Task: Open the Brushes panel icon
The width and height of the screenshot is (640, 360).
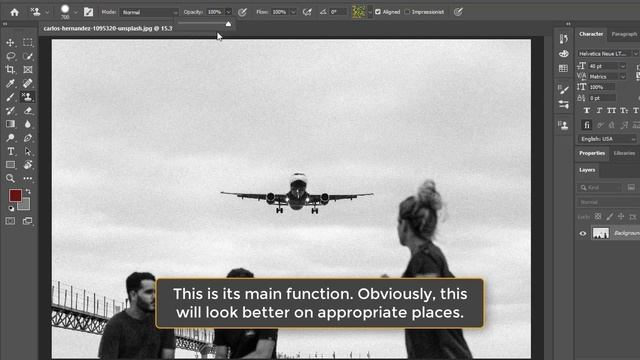Action: [564, 89]
